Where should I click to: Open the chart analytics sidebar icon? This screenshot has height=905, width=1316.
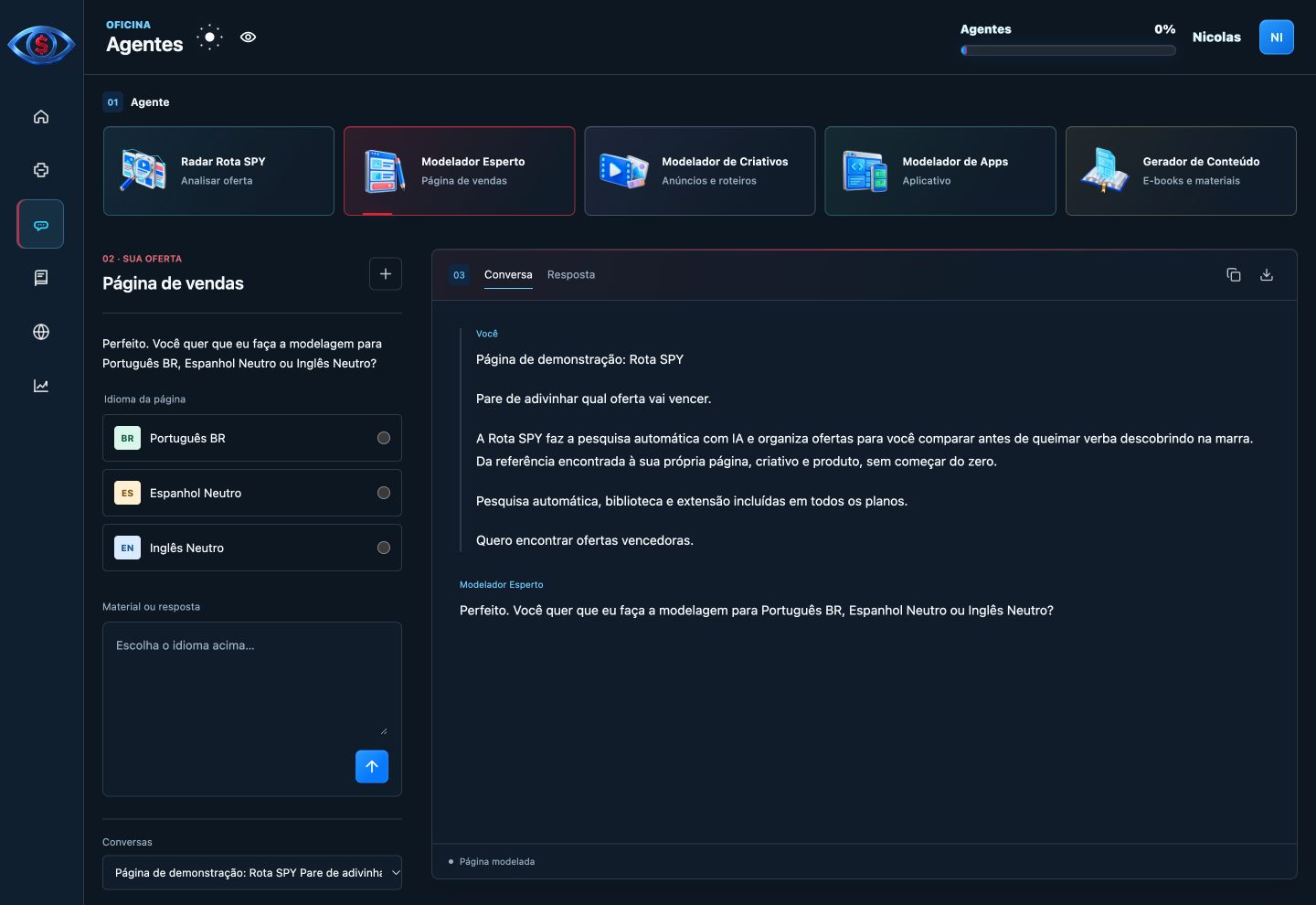(x=41, y=386)
